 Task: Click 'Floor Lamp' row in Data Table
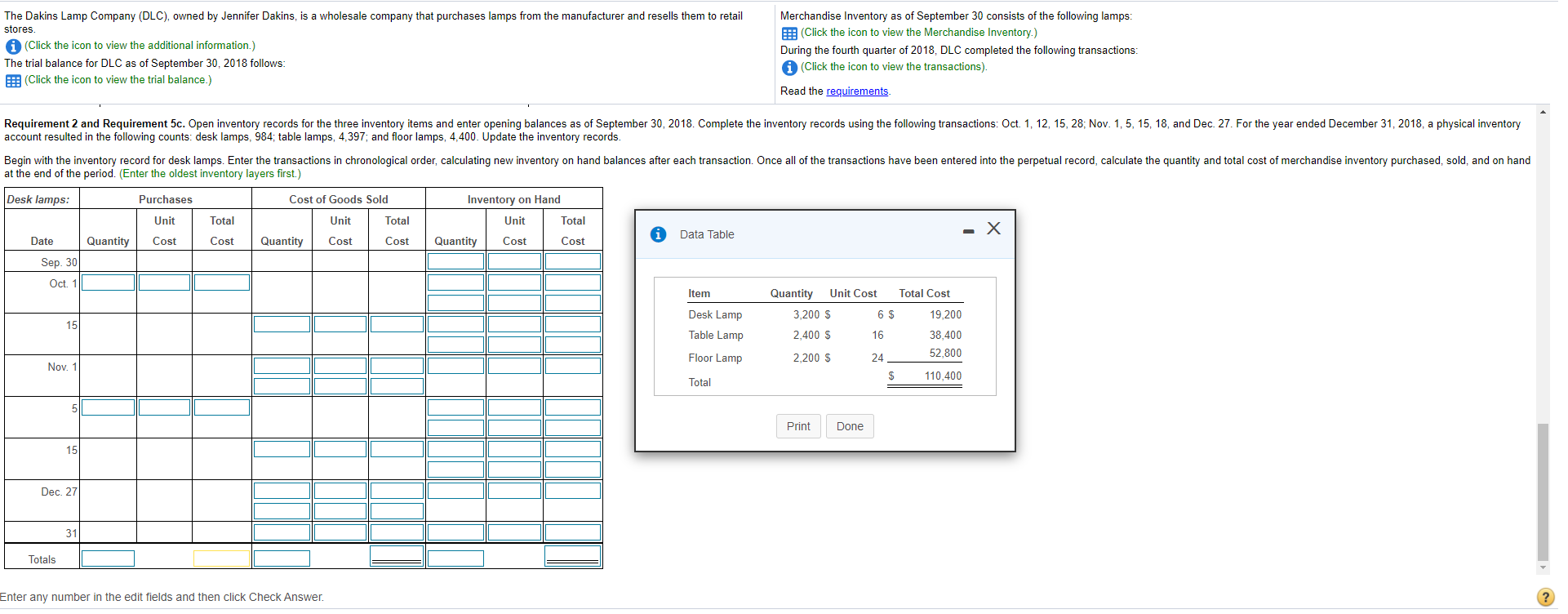click(x=824, y=358)
